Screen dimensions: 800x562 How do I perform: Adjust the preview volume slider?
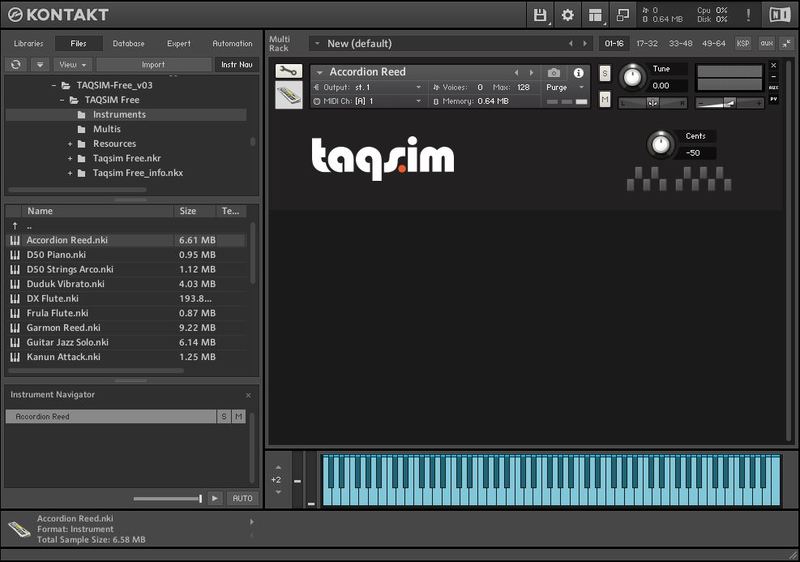(167, 498)
